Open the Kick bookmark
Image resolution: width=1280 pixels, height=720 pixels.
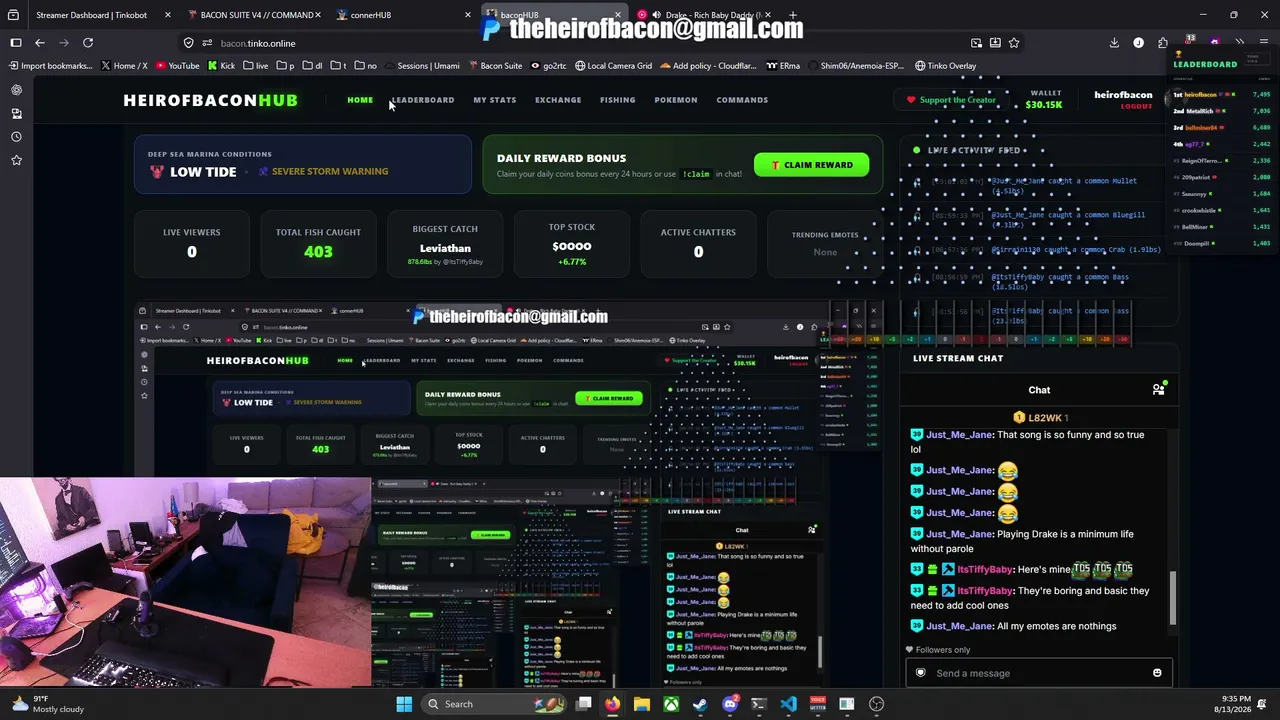pyautogui.click(x=221, y=66)
